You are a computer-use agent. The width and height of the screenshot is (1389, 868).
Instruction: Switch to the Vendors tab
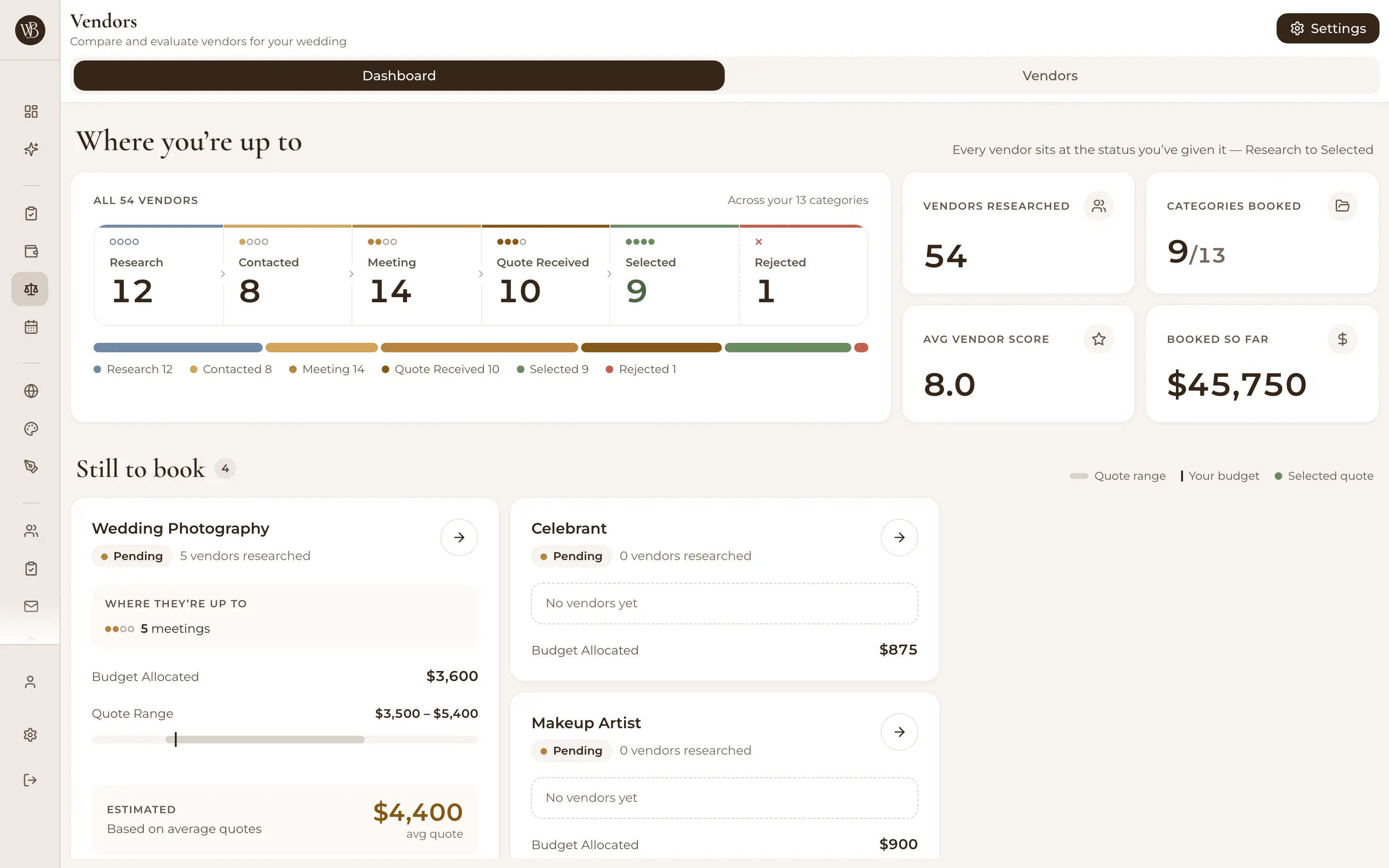pos(1050,76)
